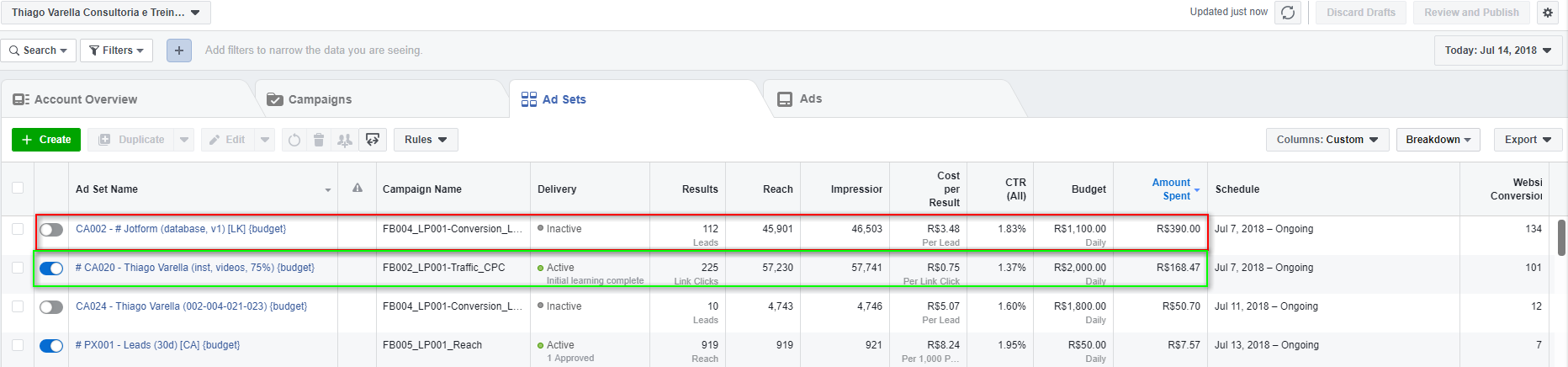Viewport: 1568px width, 367px height.
Task: Open the Today: Jul 14, 2018 date picker
Action: (x=1498, y=51)
